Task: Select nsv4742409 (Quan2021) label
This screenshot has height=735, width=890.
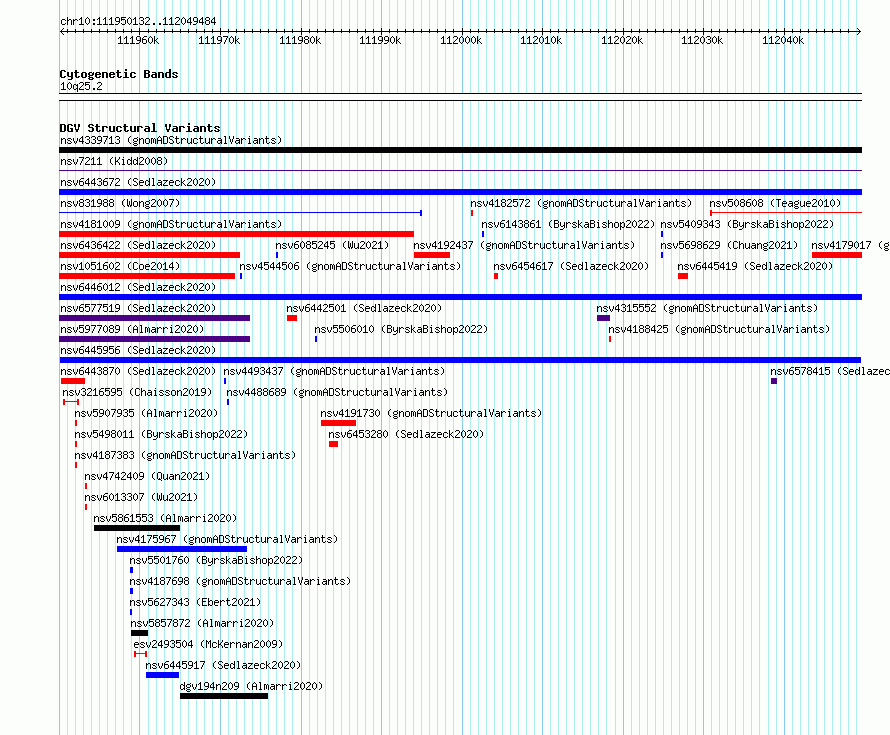Action: (x=147, y=476)
